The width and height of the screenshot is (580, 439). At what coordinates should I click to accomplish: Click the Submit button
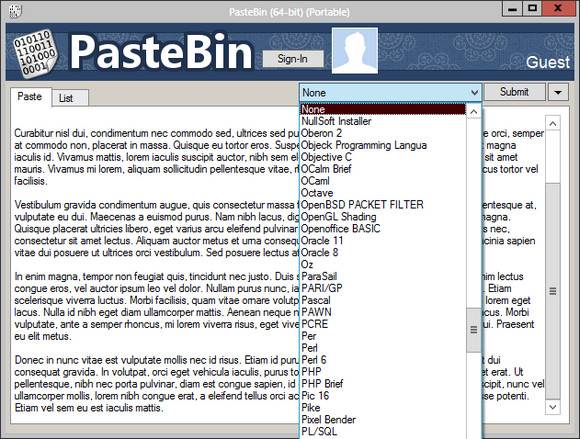coord(514,92)
